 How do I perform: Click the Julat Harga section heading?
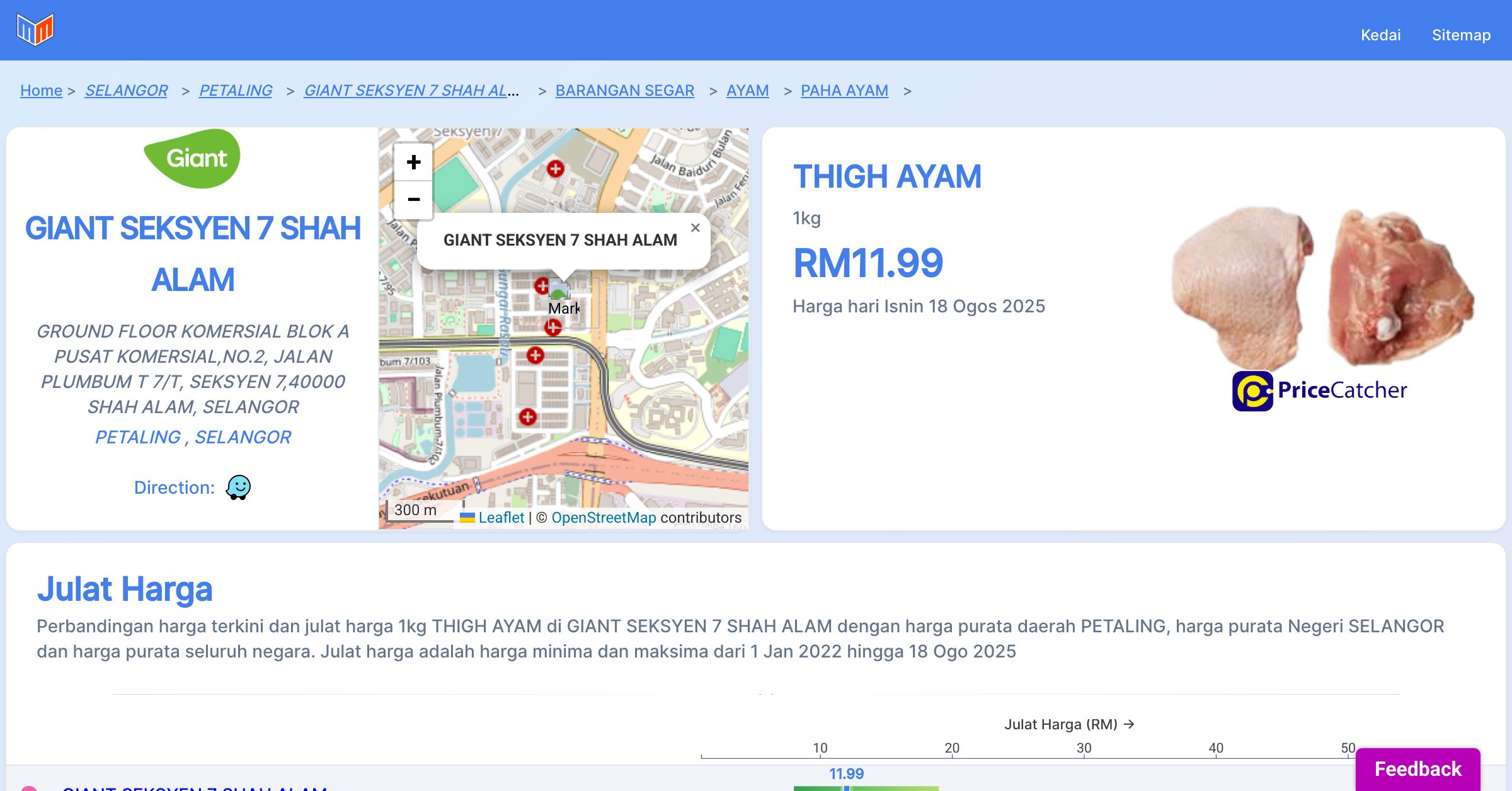tap(125, 589)
